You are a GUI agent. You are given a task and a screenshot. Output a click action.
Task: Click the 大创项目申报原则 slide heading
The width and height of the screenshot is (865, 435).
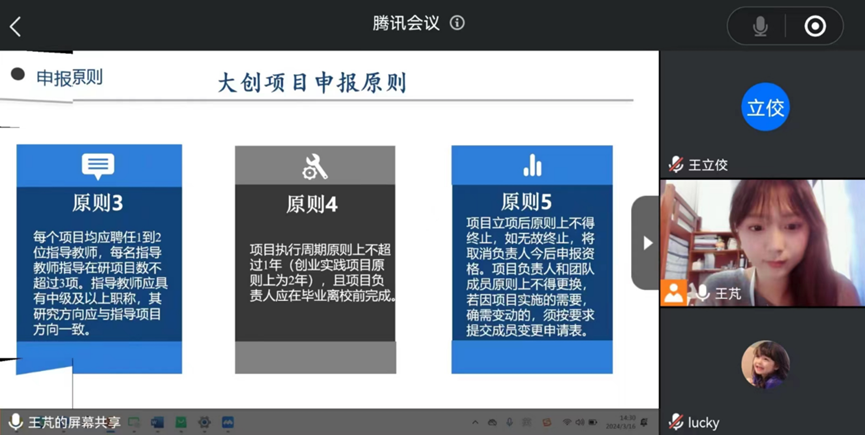(x=312, y=82)
